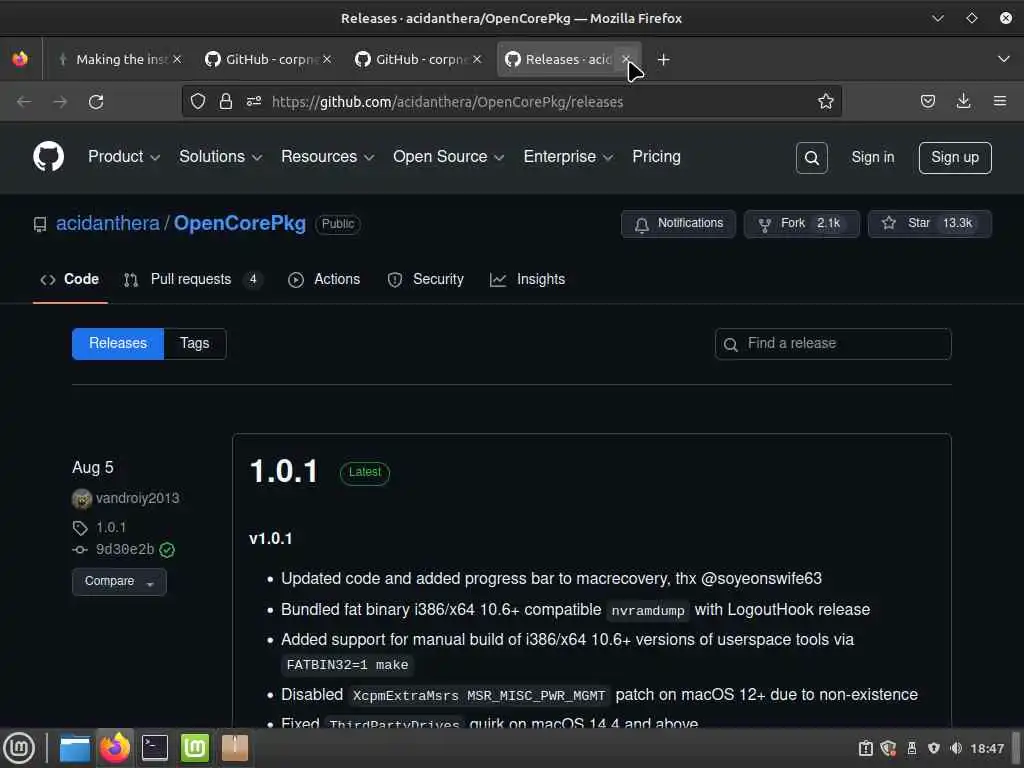Open the Firefox hamburger menu

click(x=999, y=101)
